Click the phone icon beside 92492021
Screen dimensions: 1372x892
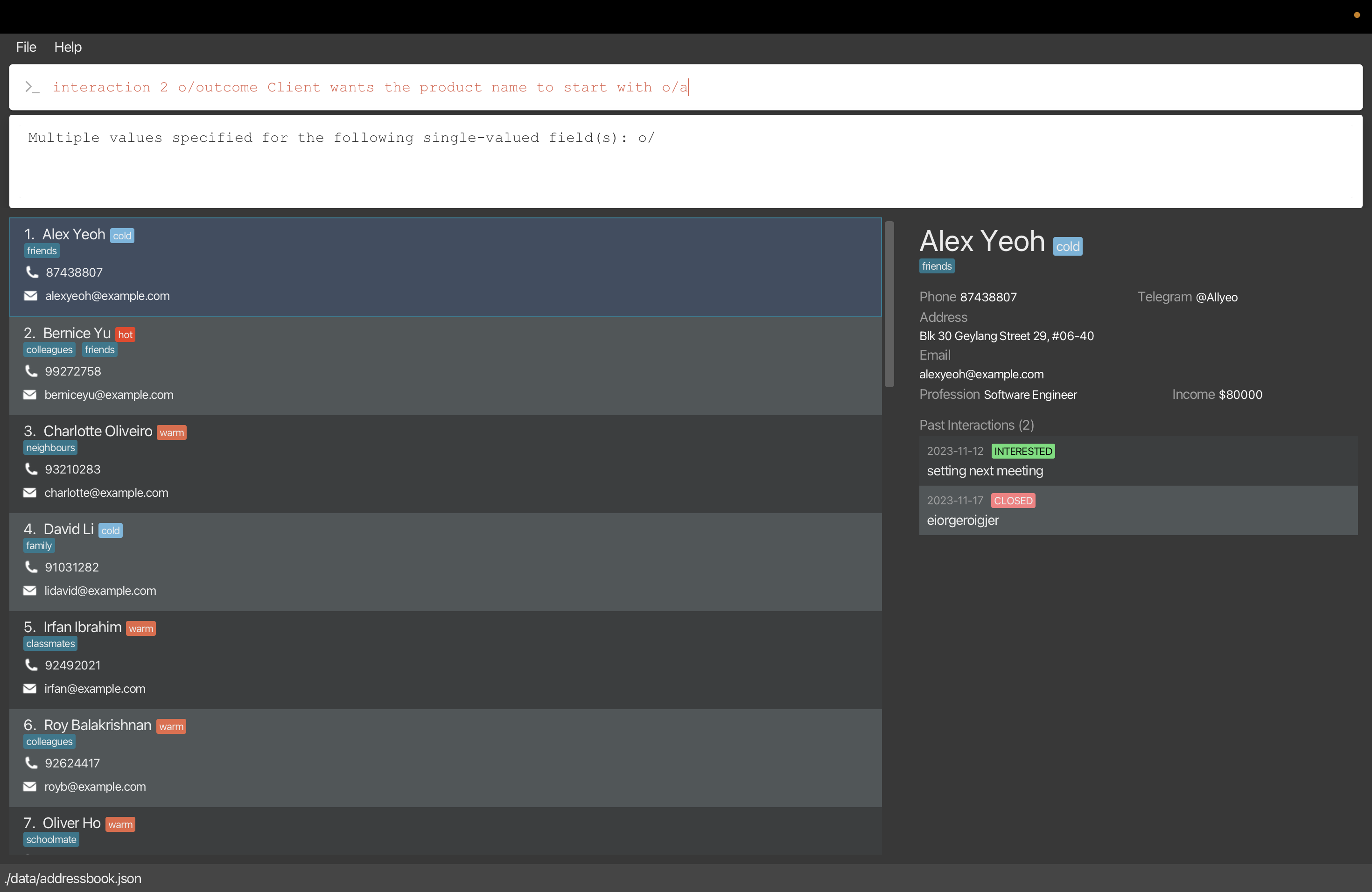click(31, 665)
